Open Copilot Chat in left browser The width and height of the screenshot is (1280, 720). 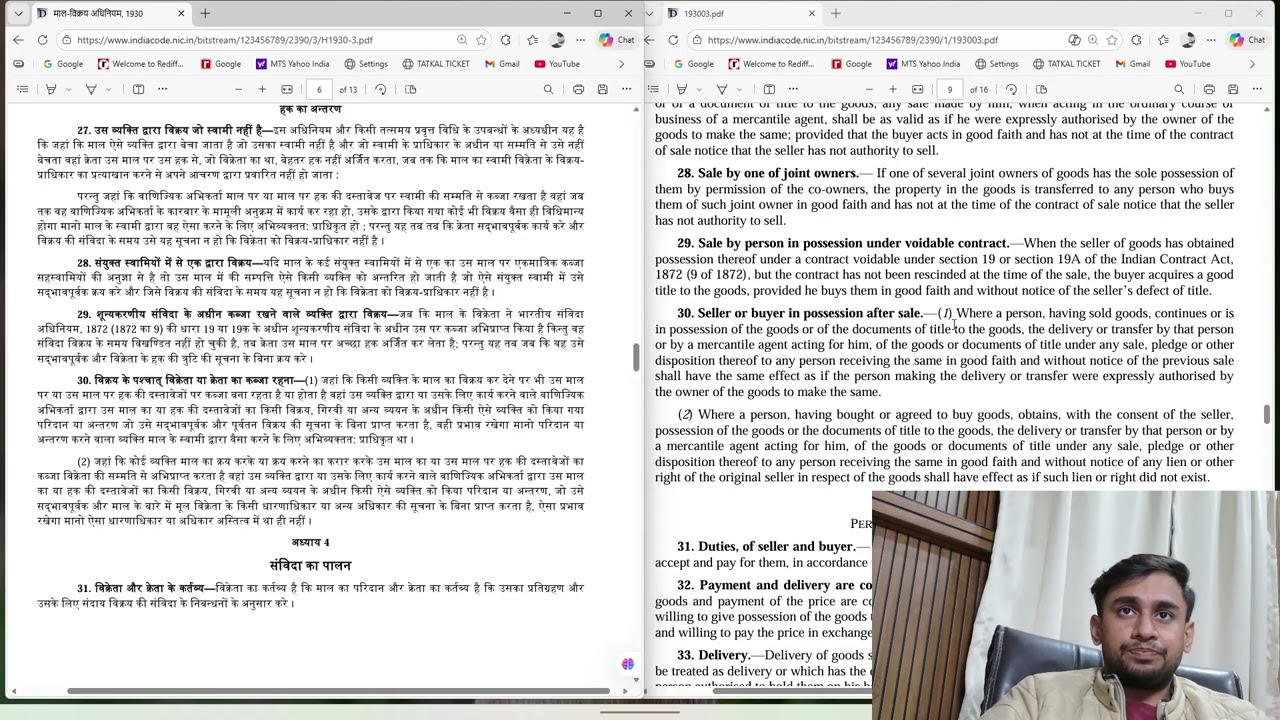click(x=616, y=40)
